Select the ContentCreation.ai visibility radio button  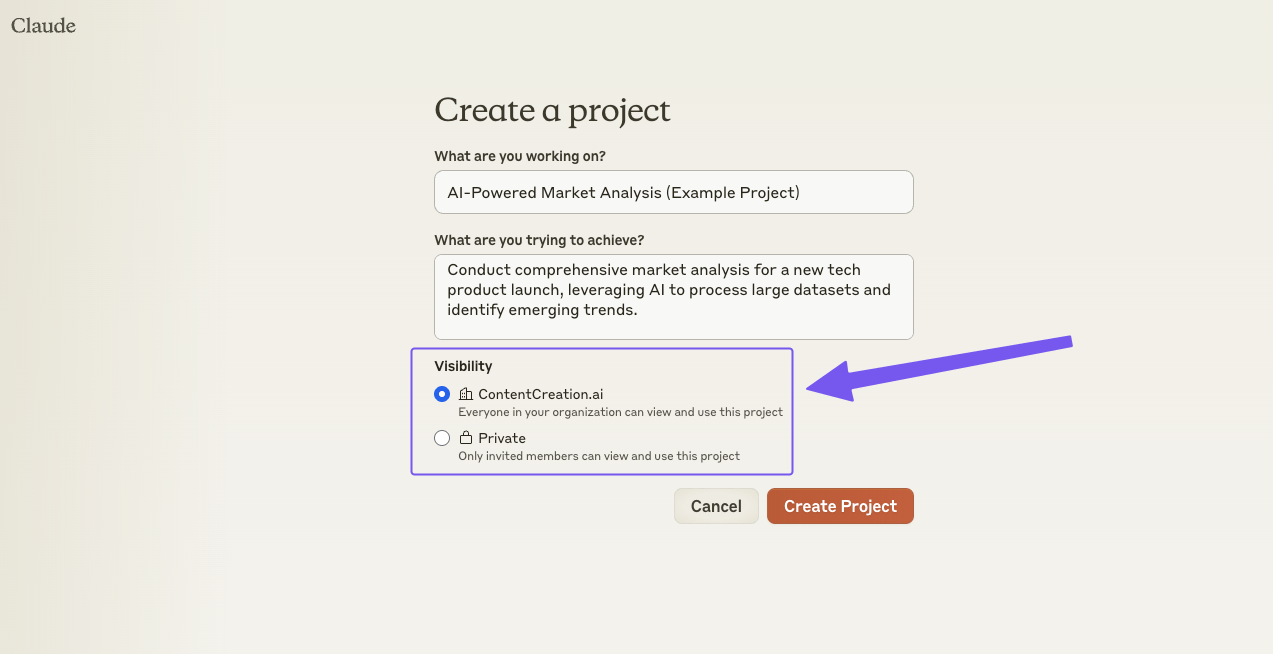(442, 394)
